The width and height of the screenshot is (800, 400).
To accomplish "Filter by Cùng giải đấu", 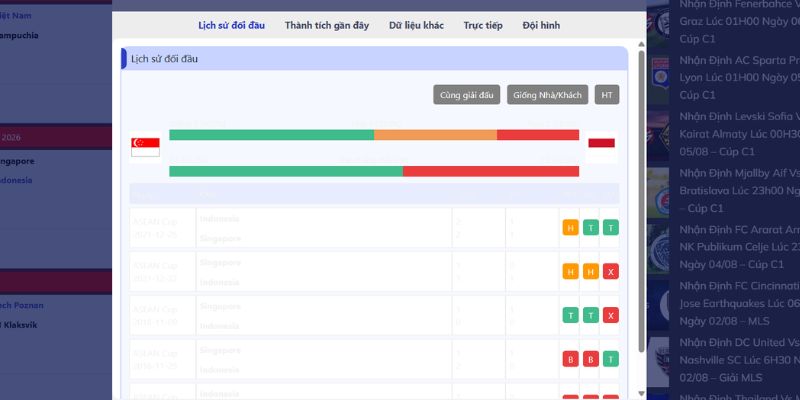I will pyautogui.click(x=466, y=95).
